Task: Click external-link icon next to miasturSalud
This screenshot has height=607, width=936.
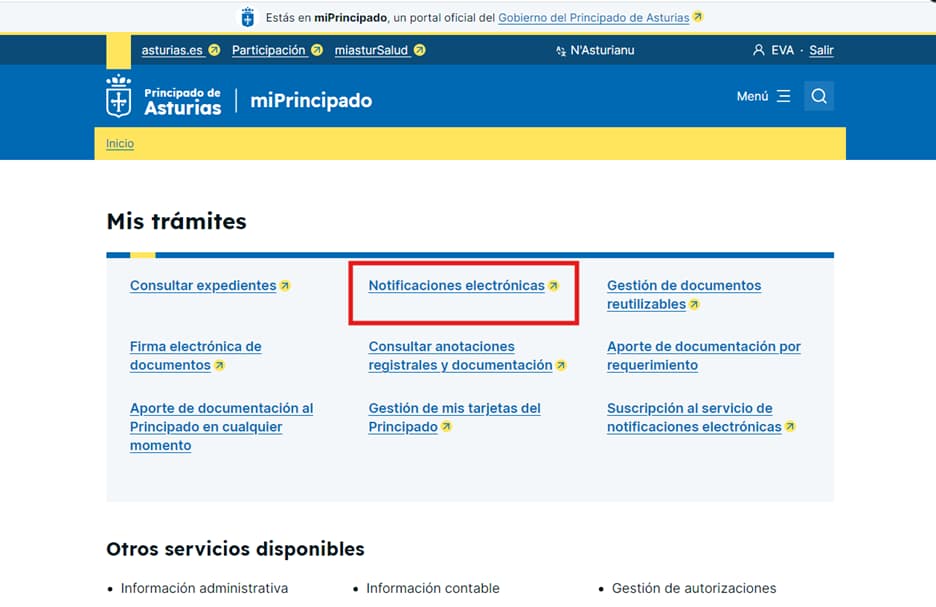Action: click(x=420, y=50)
